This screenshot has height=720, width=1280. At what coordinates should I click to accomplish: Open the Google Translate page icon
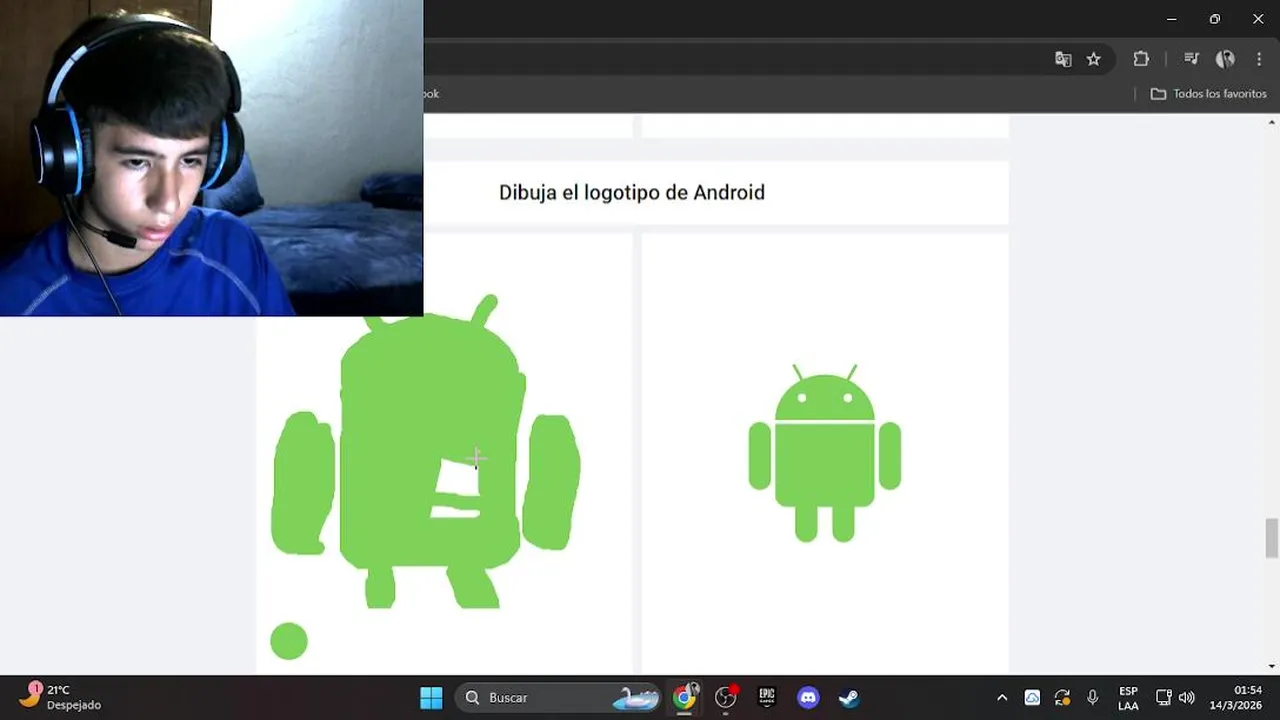tap(1063, 59)
